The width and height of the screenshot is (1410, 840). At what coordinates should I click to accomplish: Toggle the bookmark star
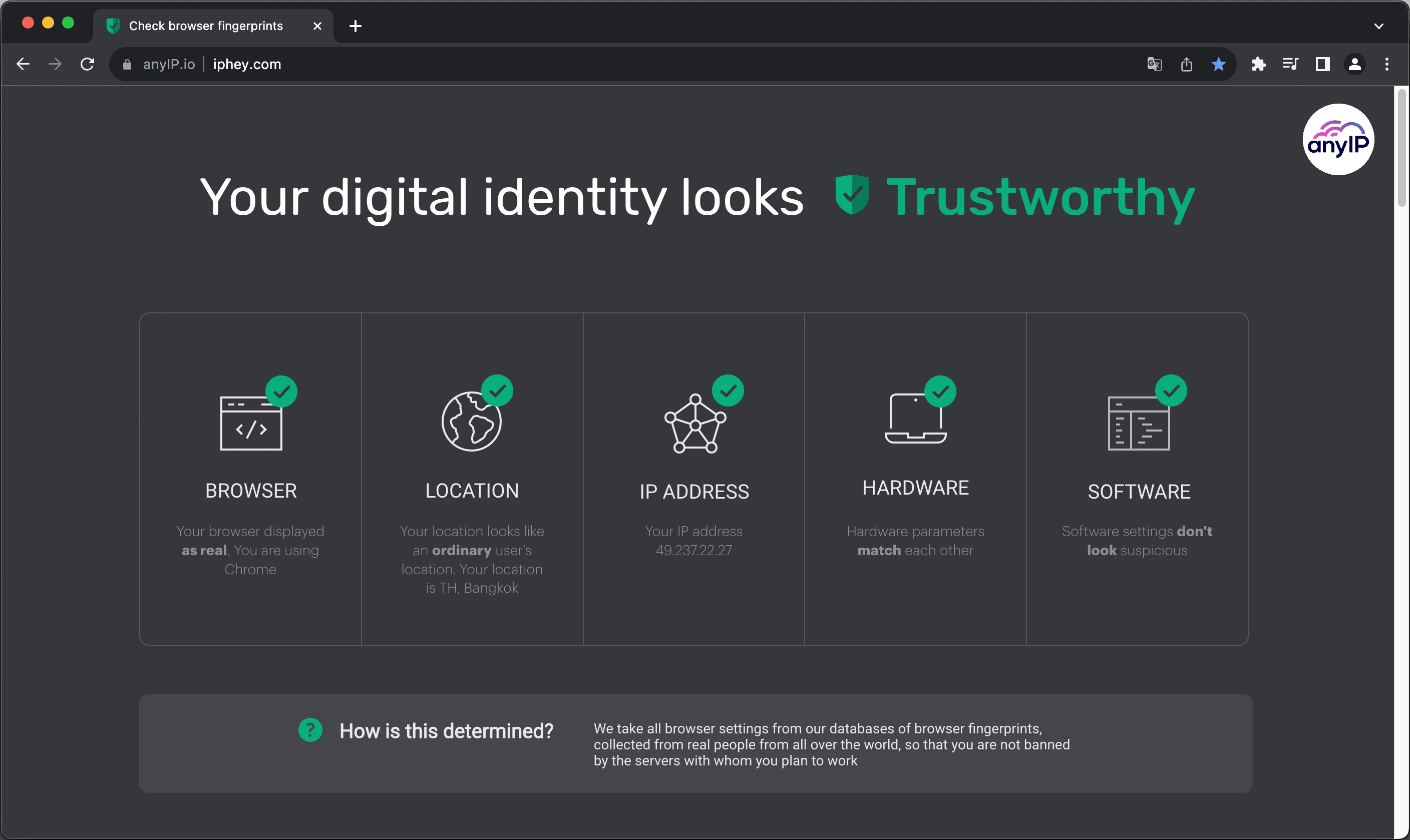pyautogui.click(x=1218, y=65)
